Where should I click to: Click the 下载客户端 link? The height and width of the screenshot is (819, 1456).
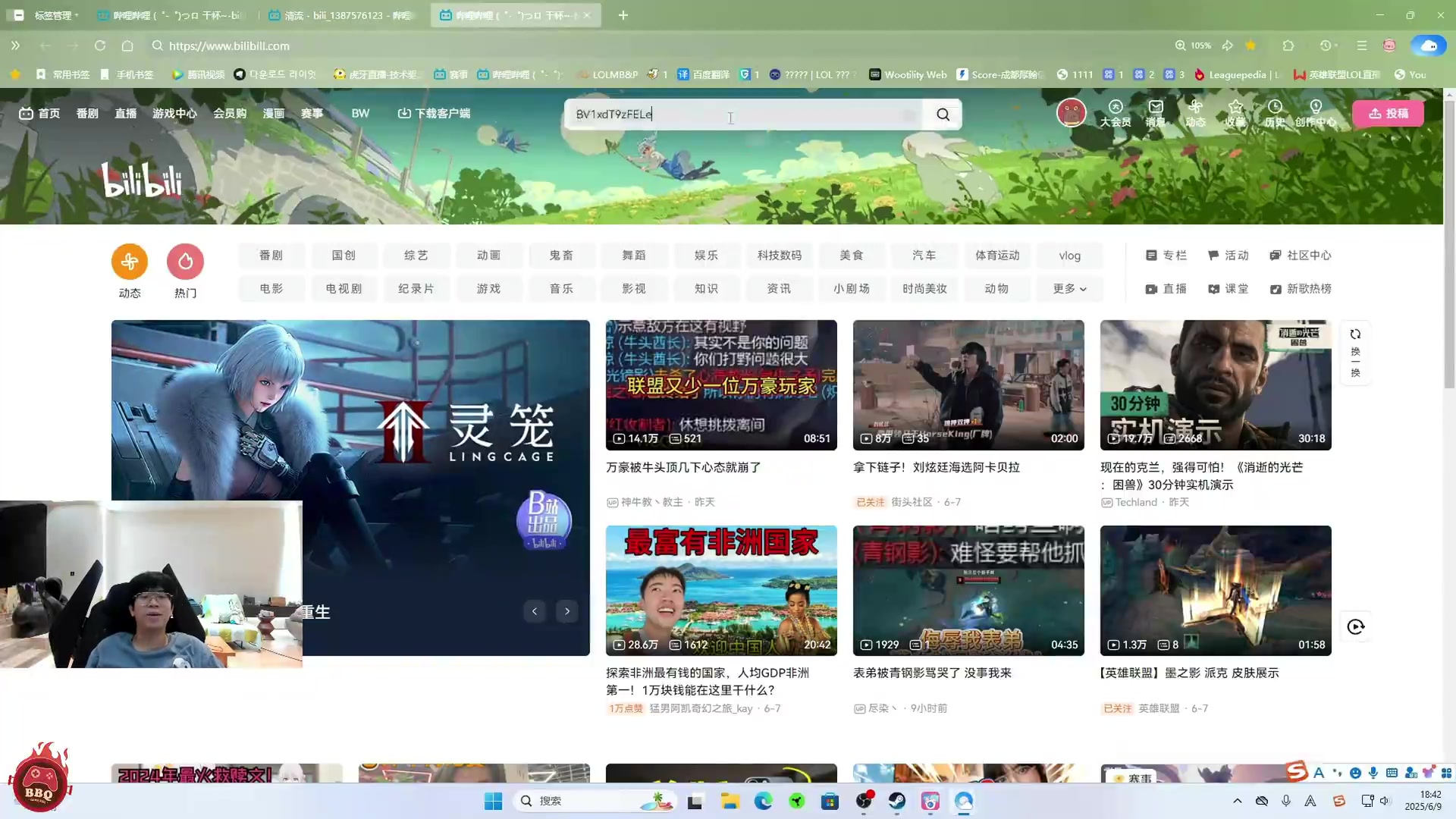click(x=435, y=113)
